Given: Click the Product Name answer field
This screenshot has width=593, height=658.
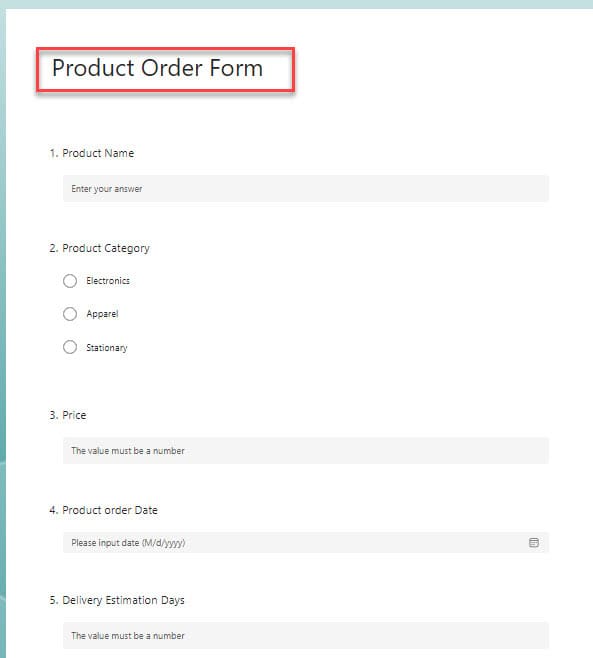Looking at the screenshot, I should [x=306, y=188].
